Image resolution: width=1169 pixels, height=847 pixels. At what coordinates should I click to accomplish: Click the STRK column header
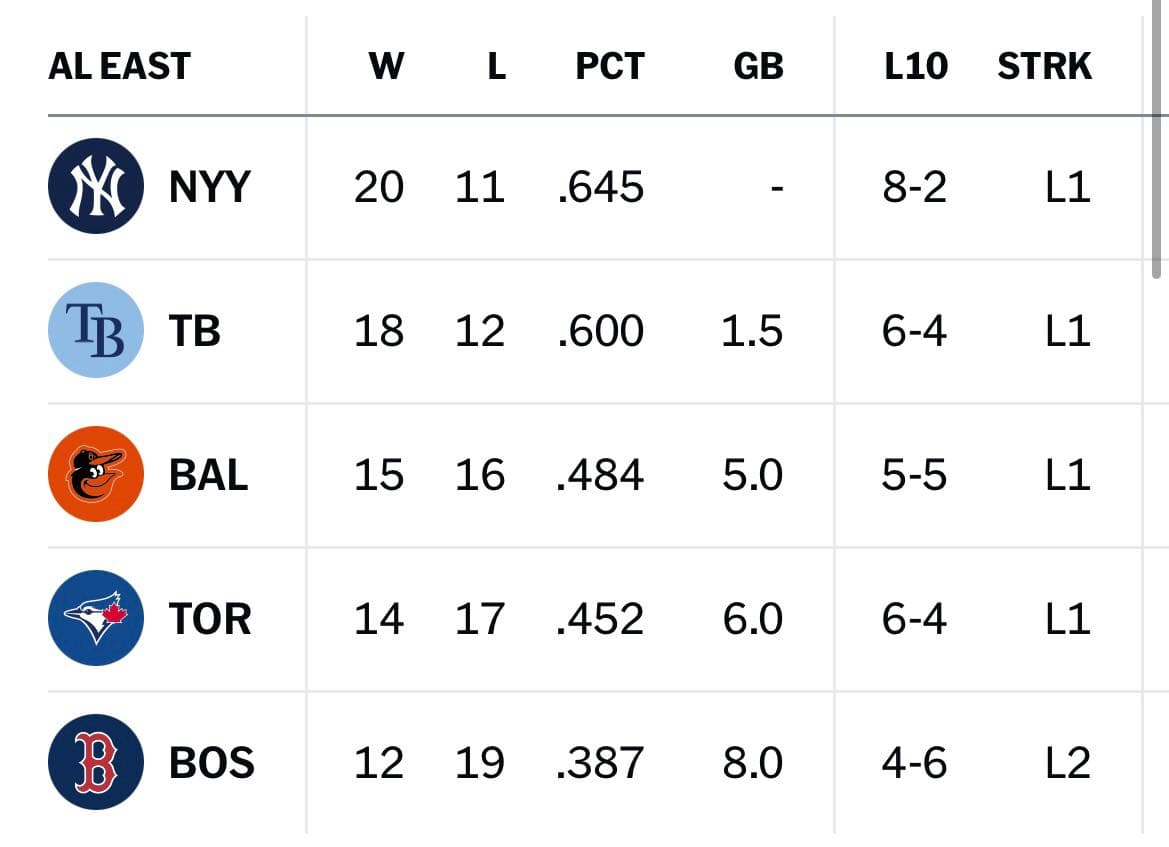[x=1044, y=66]
